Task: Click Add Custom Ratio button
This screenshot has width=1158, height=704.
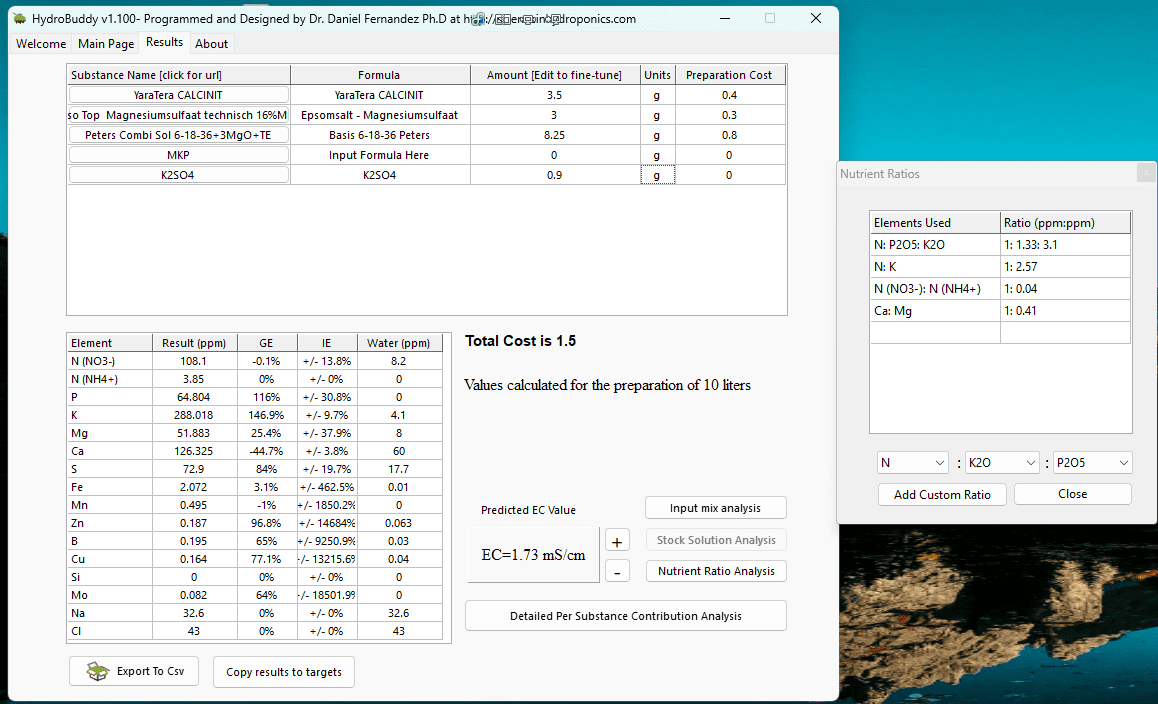Action: coord(942,494)
